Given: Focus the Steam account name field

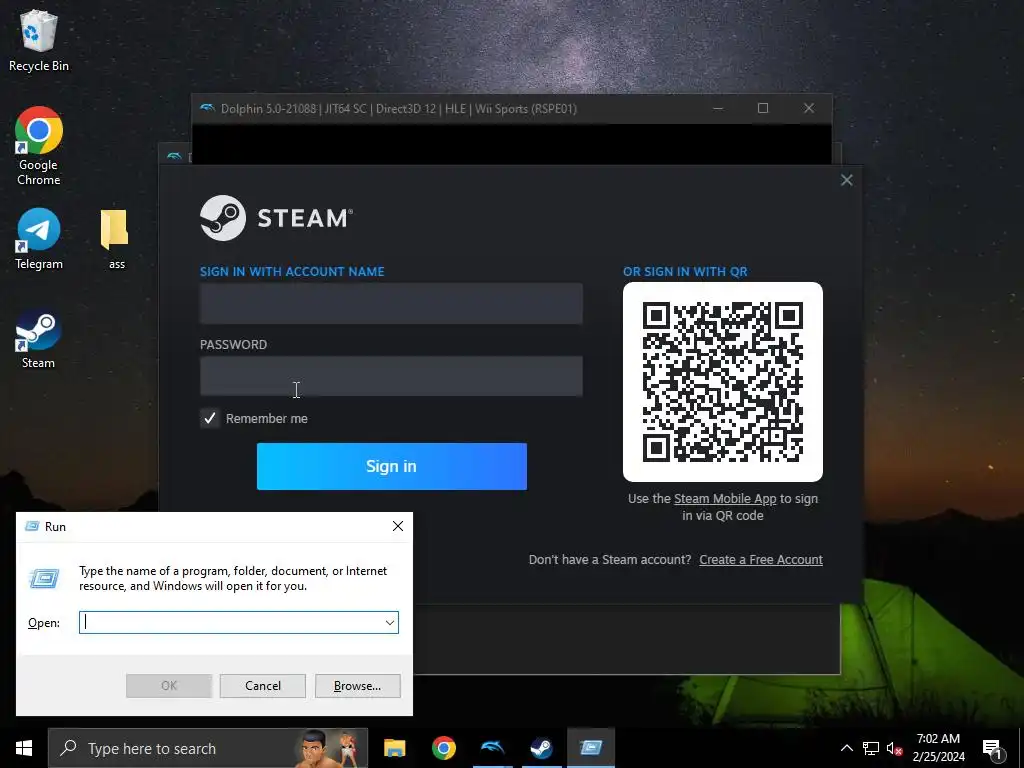Looking at the screenshot, I should coord(391,303).
